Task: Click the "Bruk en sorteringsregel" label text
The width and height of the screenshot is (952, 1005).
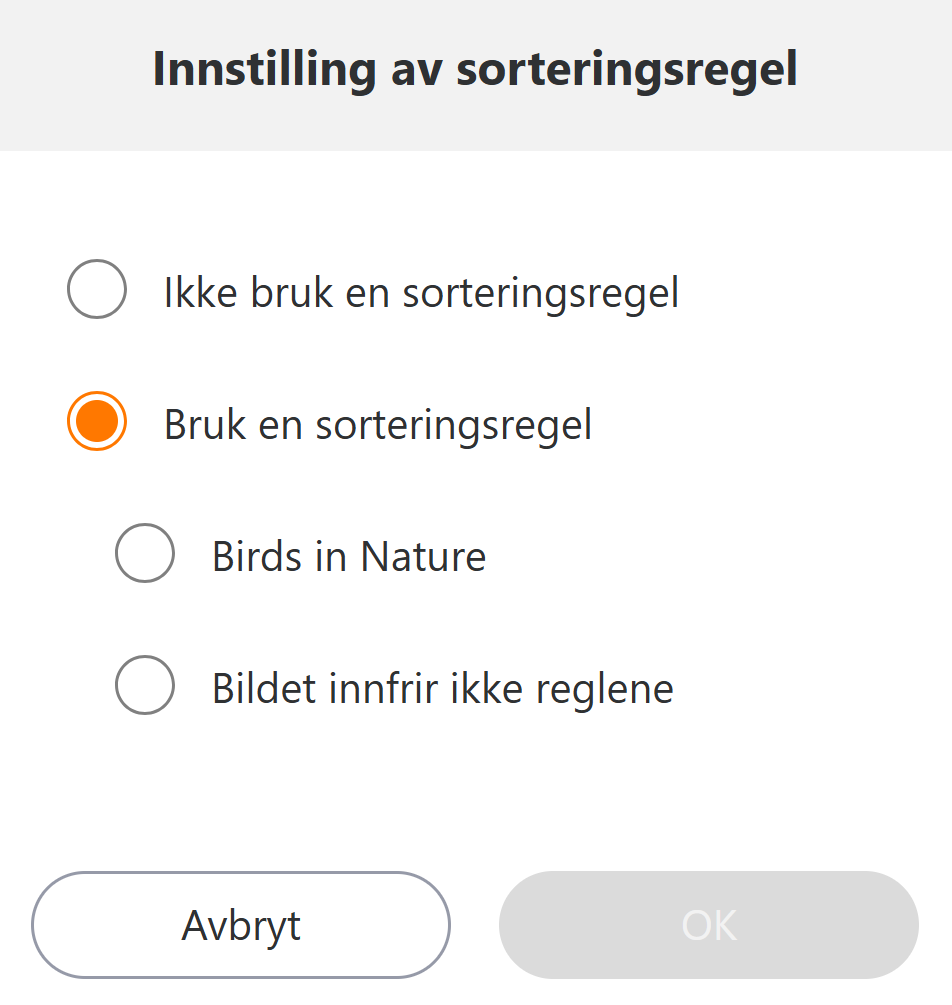Action: (x=378, y=425)
